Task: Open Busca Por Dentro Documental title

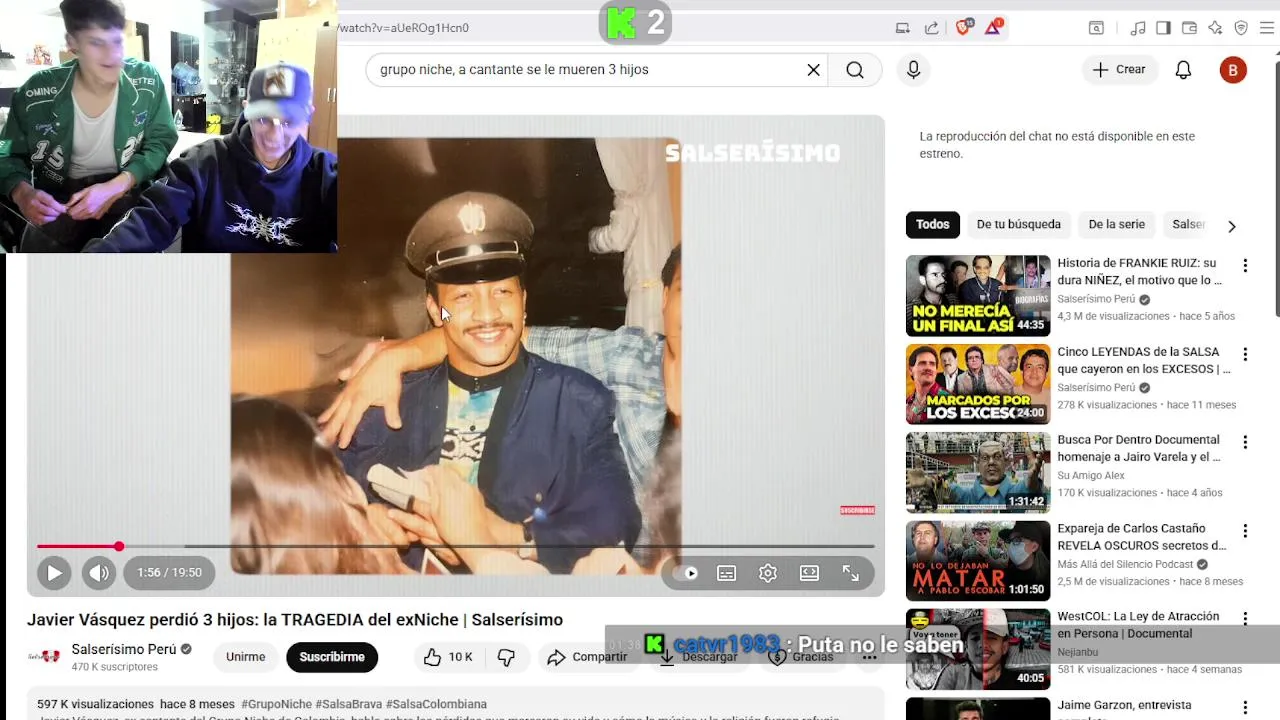Action: tap(1139, 448)
